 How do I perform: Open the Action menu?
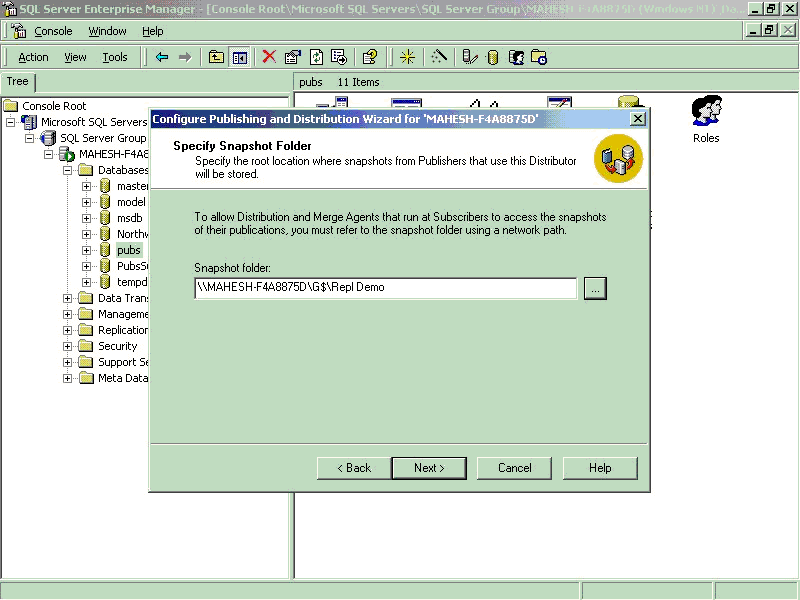tap(33, 57)
